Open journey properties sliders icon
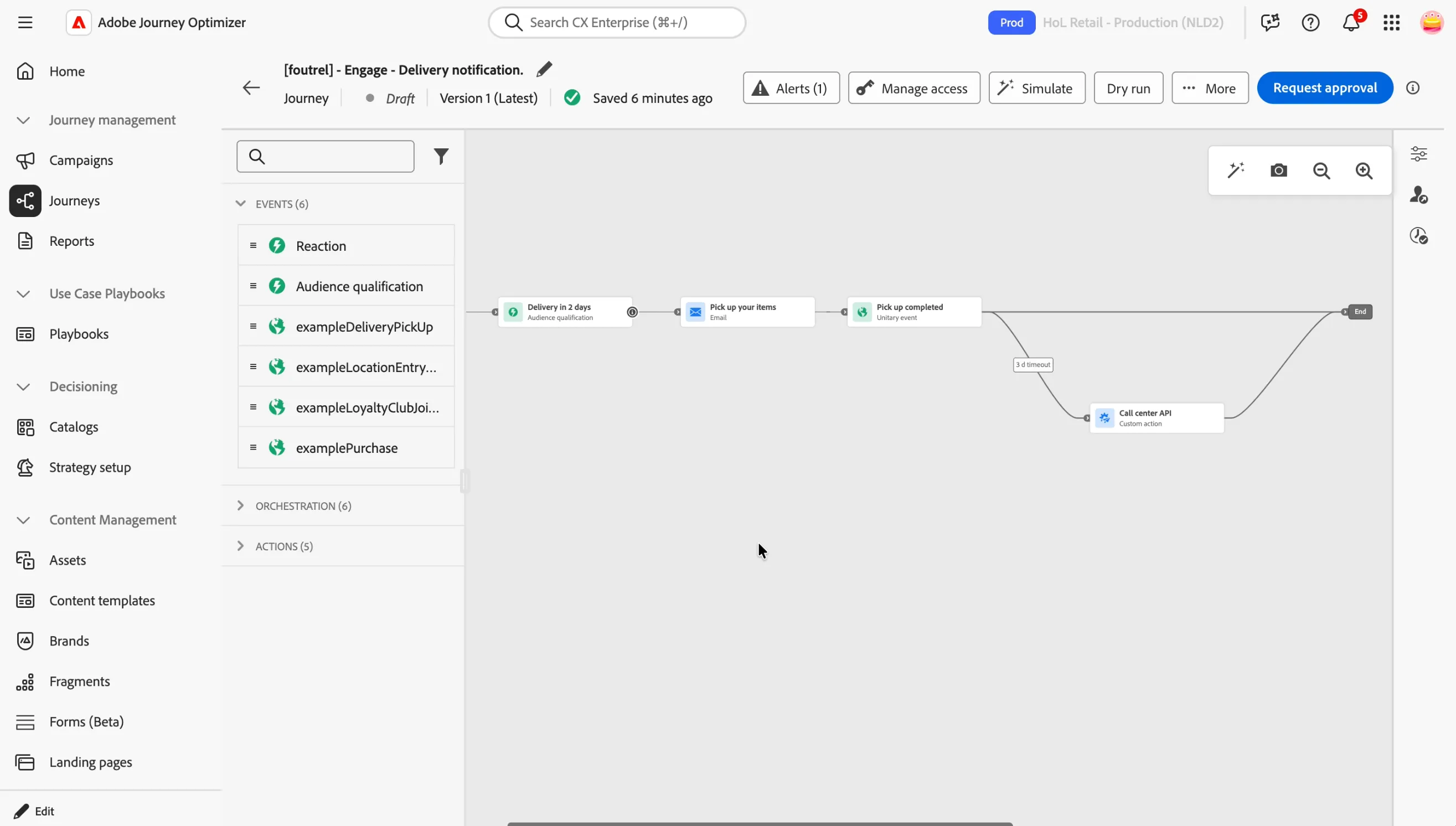Screen dimensions: 1456x826 pyautogui.click(x=1418, y=154)
